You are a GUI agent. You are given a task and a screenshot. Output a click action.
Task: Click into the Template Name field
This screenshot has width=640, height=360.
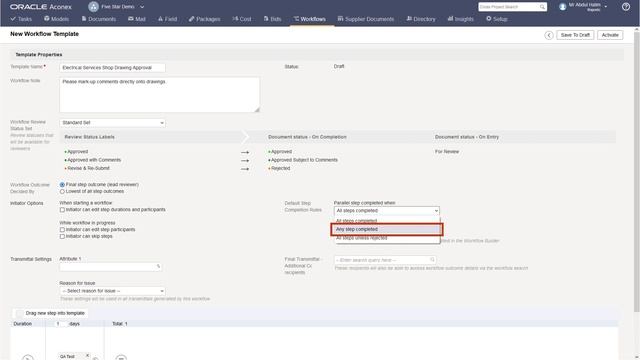113,68
